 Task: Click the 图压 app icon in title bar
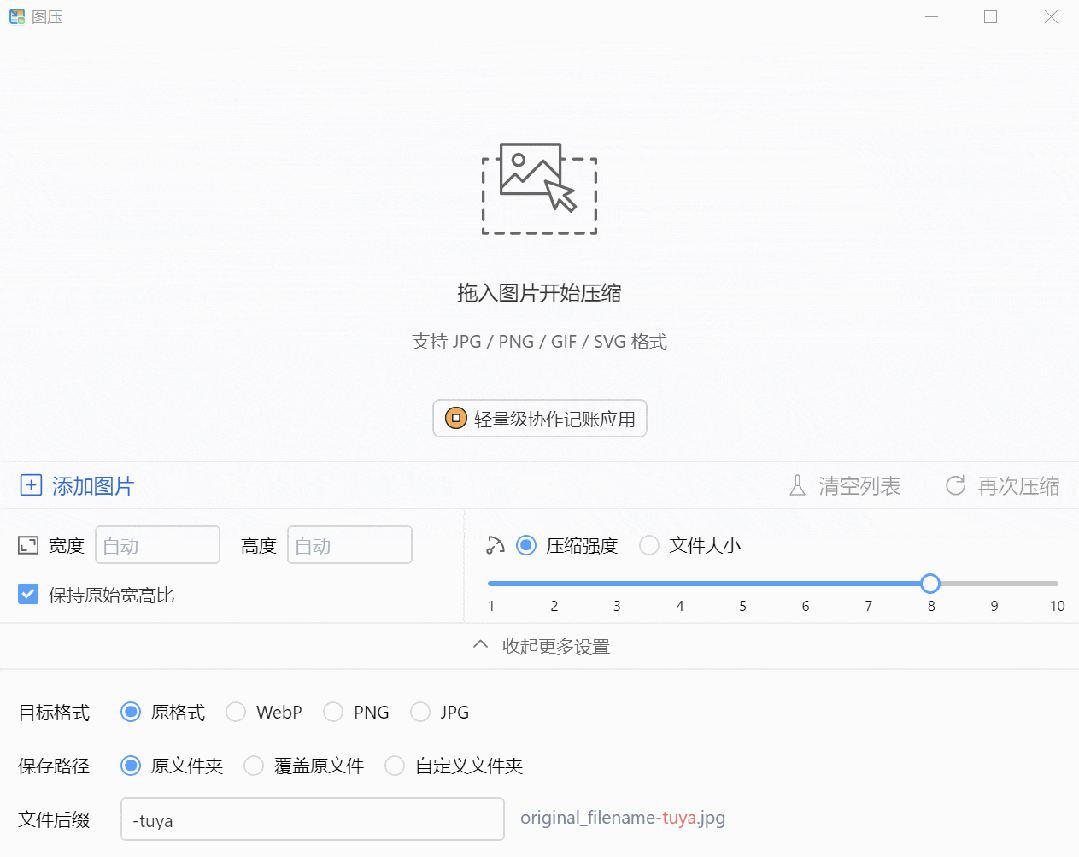click(x=17, y=17)
